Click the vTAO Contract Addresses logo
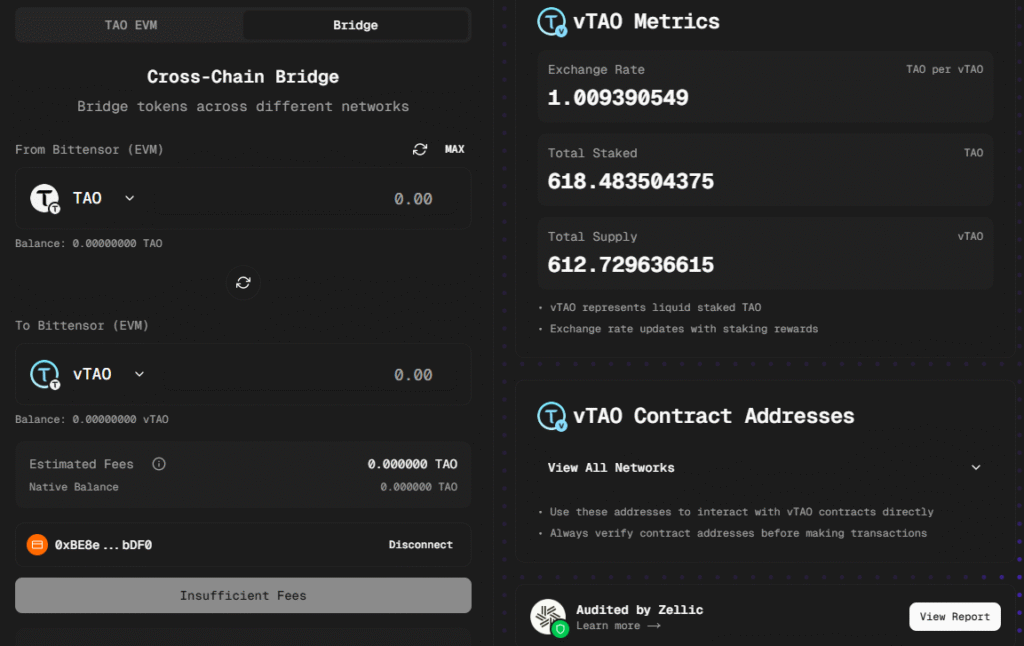Screen dimensions: 1024x646 (x=552, y=416)
